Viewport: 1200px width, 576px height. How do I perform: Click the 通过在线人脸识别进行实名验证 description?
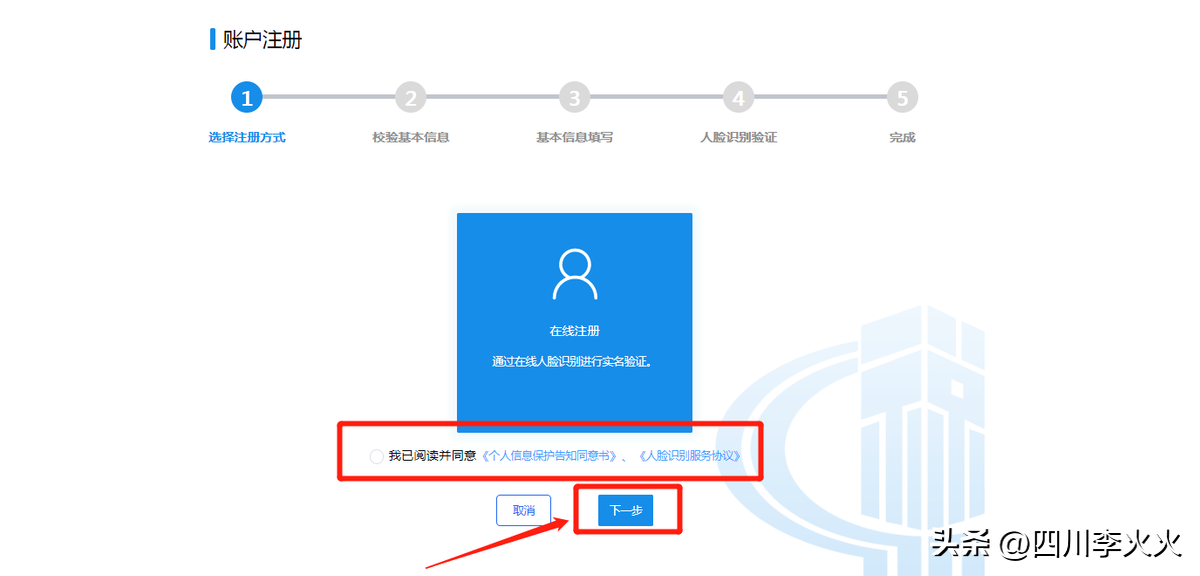tap(574, 362)
